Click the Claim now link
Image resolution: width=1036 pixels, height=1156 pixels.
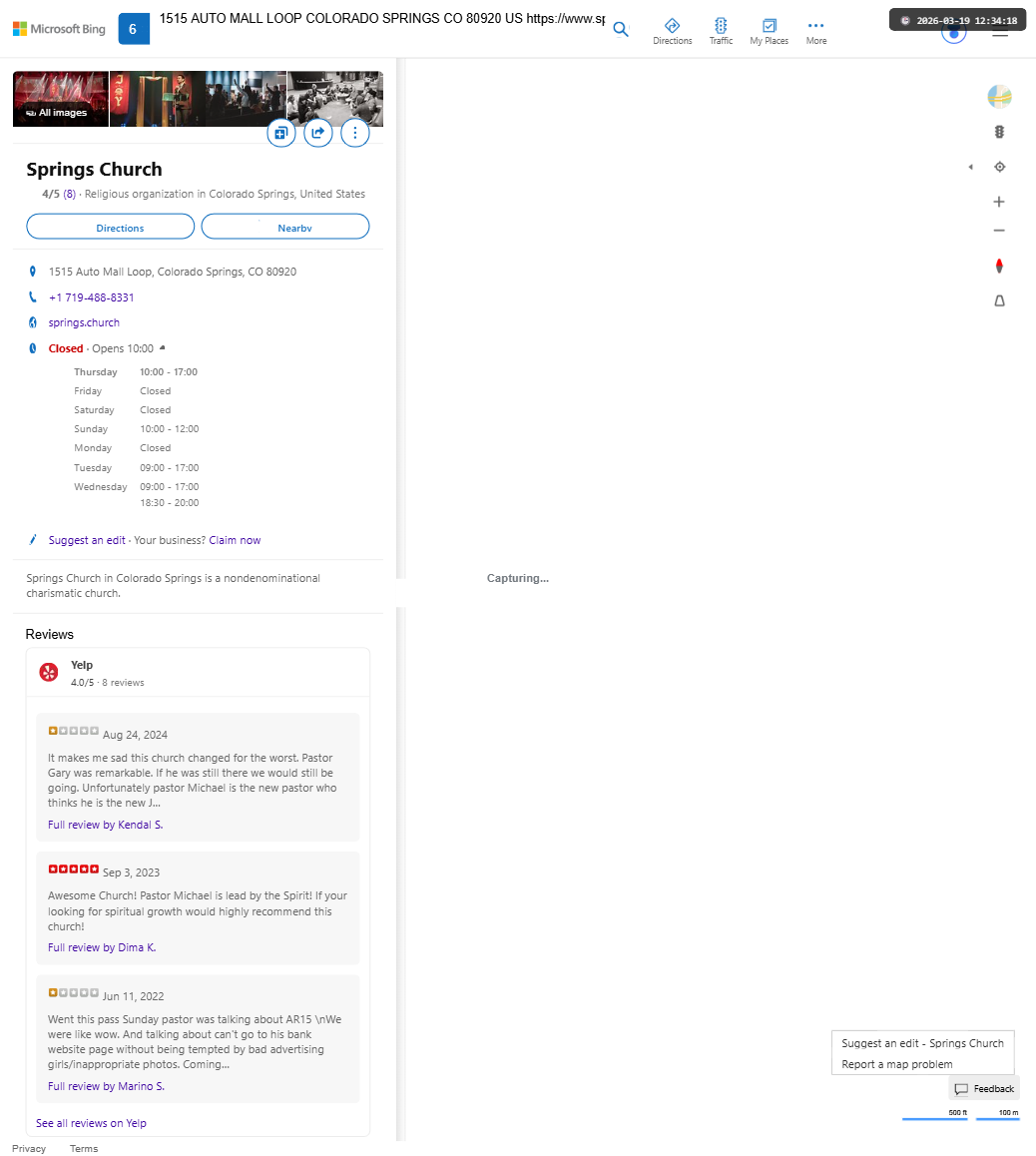(235, 540)
